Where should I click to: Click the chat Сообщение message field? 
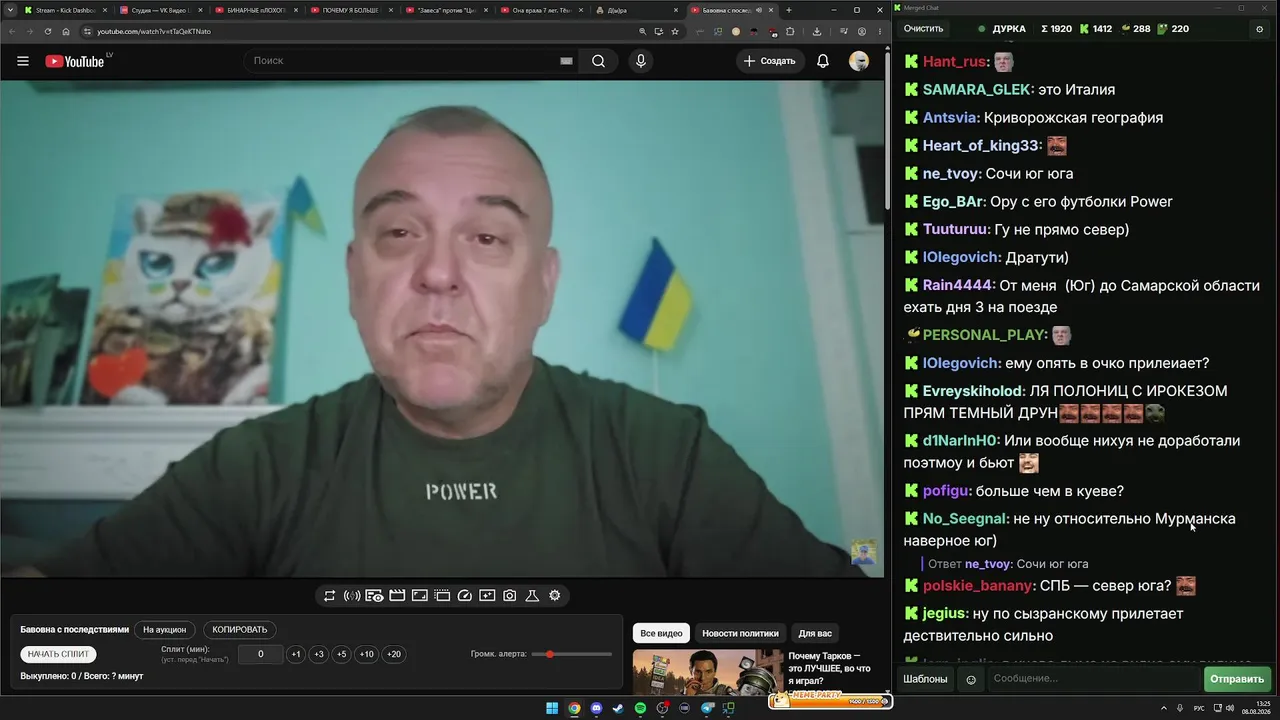coord(1093,679)
